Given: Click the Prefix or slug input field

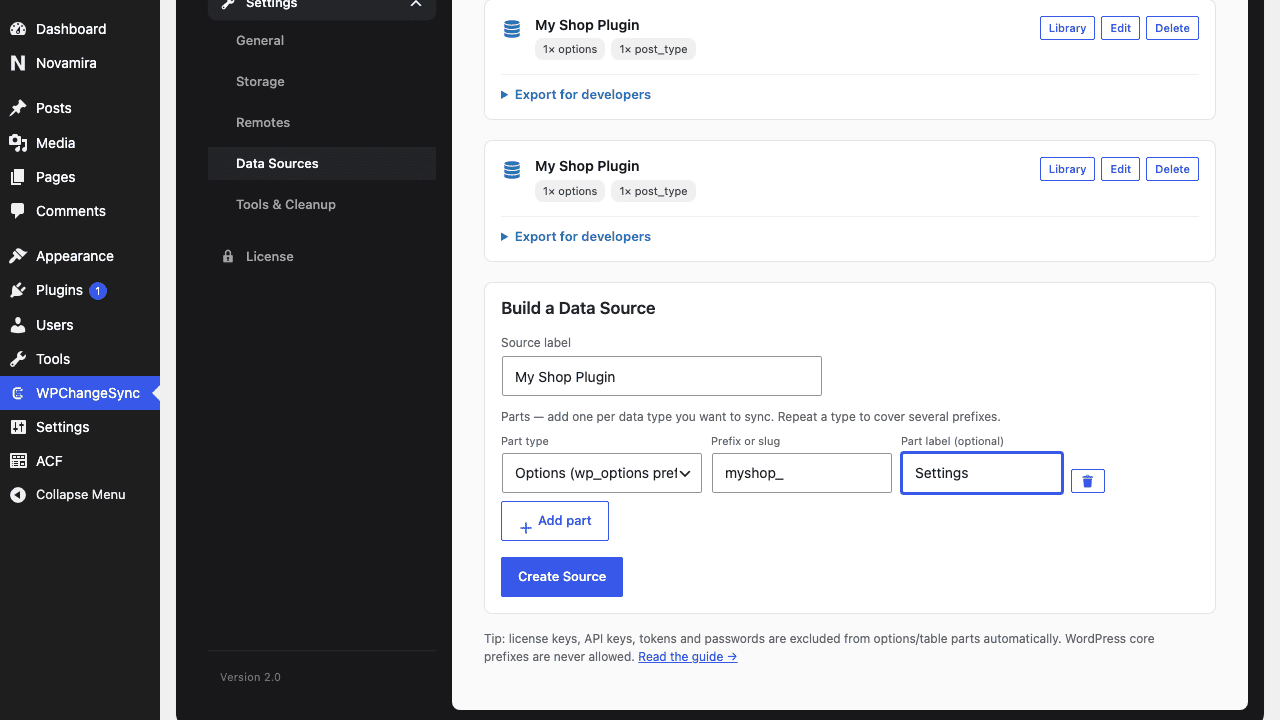Looking at the screenshot, I should pos(802,473).
